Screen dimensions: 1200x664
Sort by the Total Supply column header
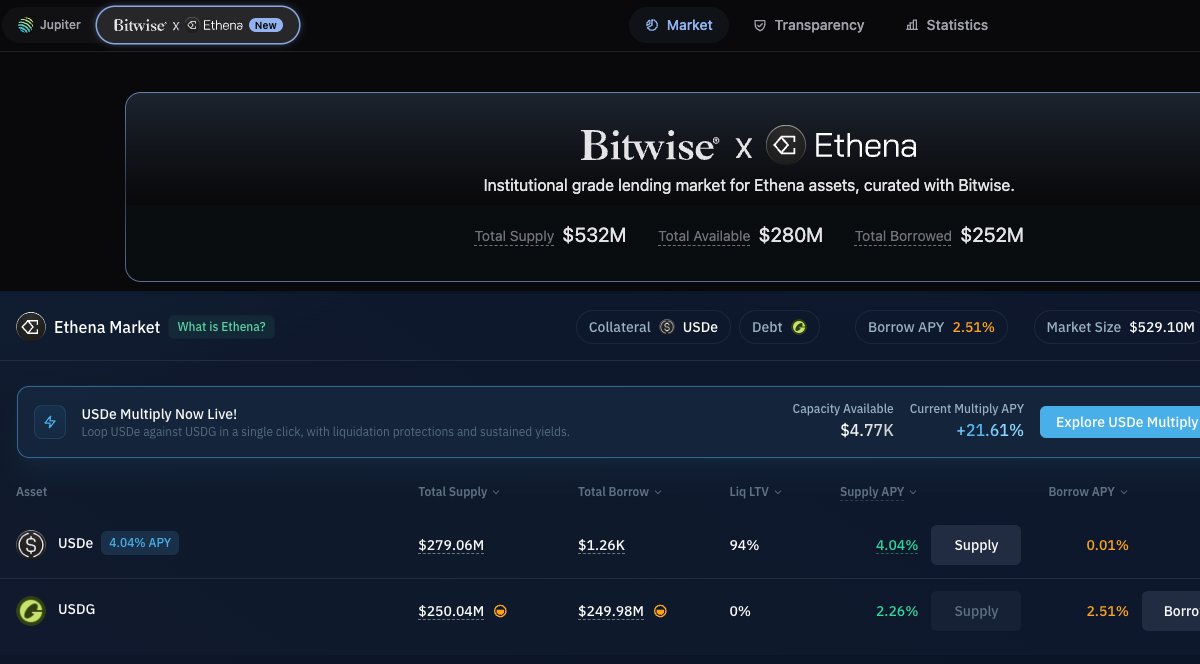(x=459, y=492)
